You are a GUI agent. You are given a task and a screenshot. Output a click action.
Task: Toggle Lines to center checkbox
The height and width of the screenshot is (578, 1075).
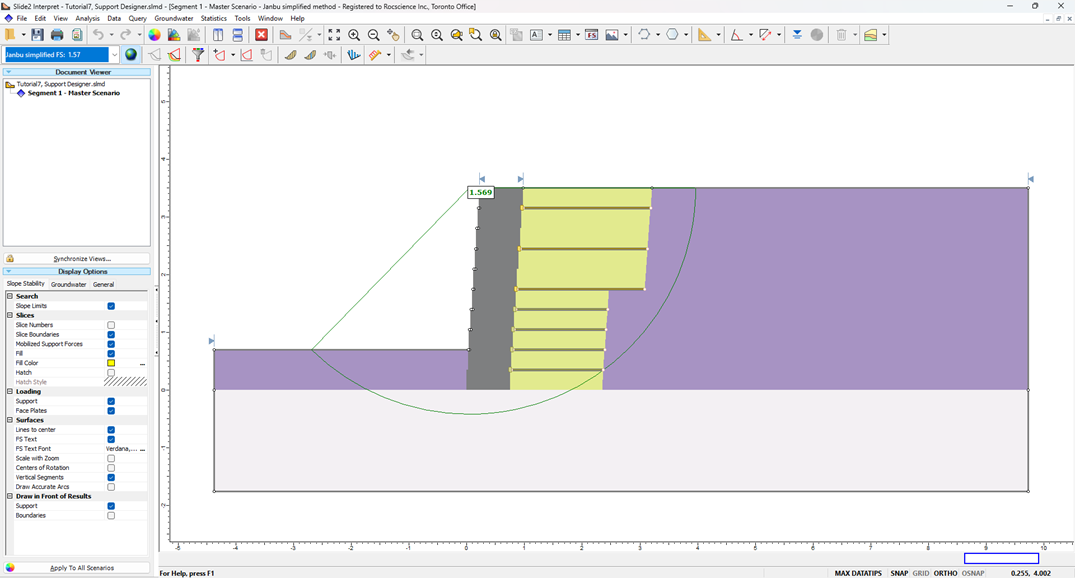coord(111,430)
